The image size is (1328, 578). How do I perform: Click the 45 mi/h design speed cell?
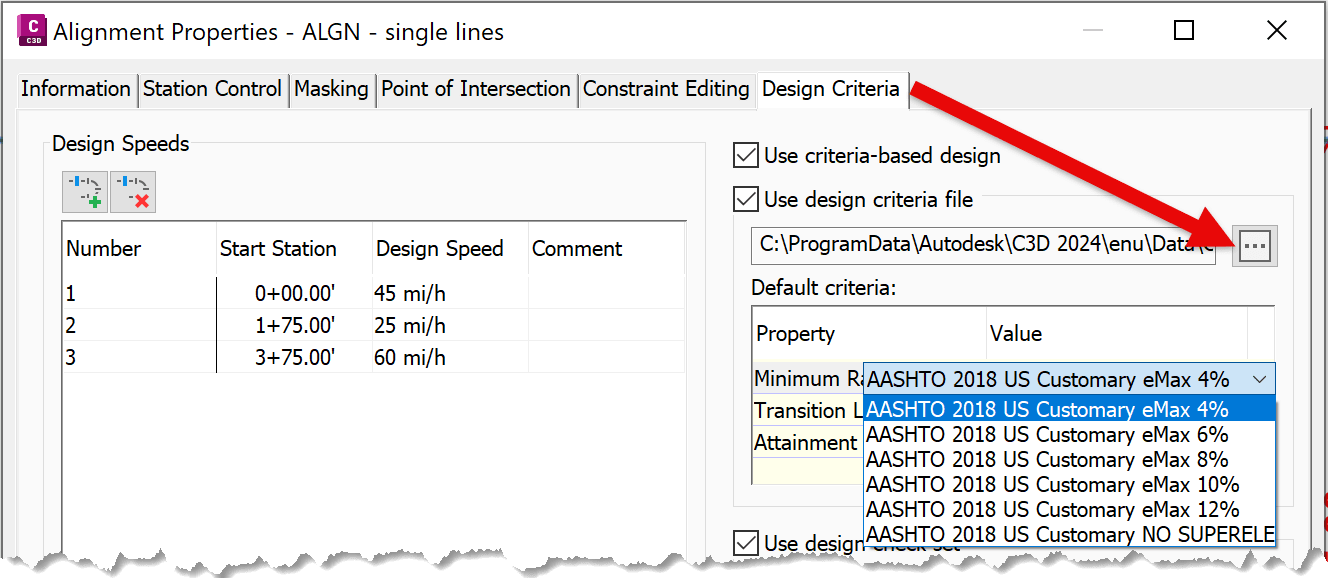click(x=450, y=293)
